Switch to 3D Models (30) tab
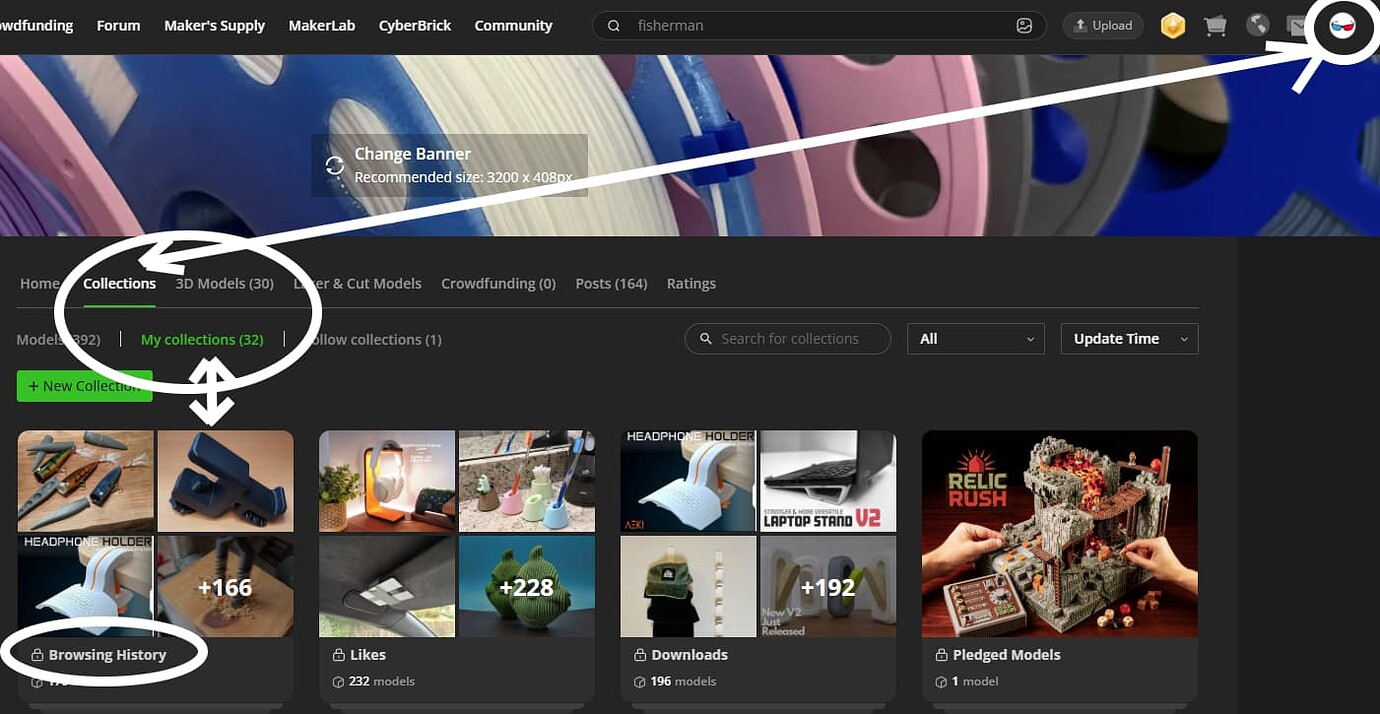Screen dimensions: 1380x714 (224, 283)
